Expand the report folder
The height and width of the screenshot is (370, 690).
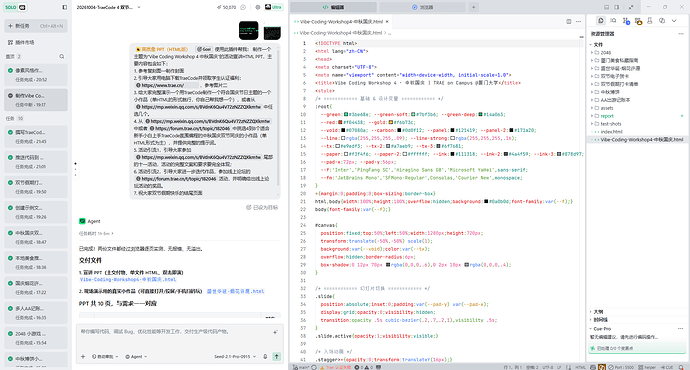tap(607, 116)
